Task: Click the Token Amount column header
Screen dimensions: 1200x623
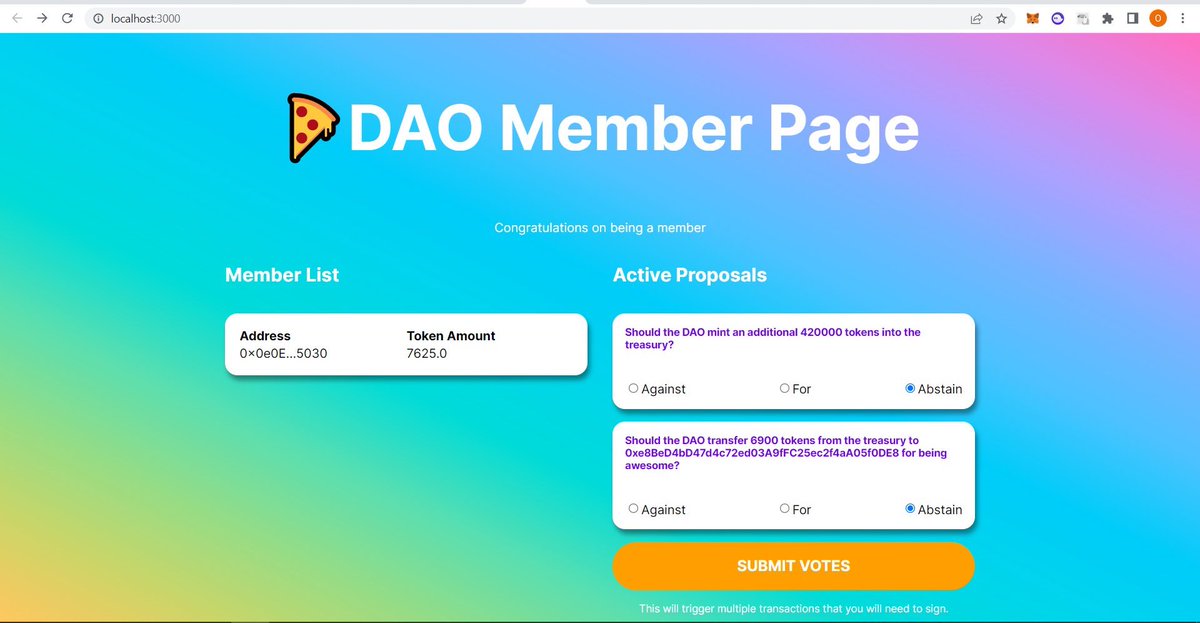Action: point(451,336)
